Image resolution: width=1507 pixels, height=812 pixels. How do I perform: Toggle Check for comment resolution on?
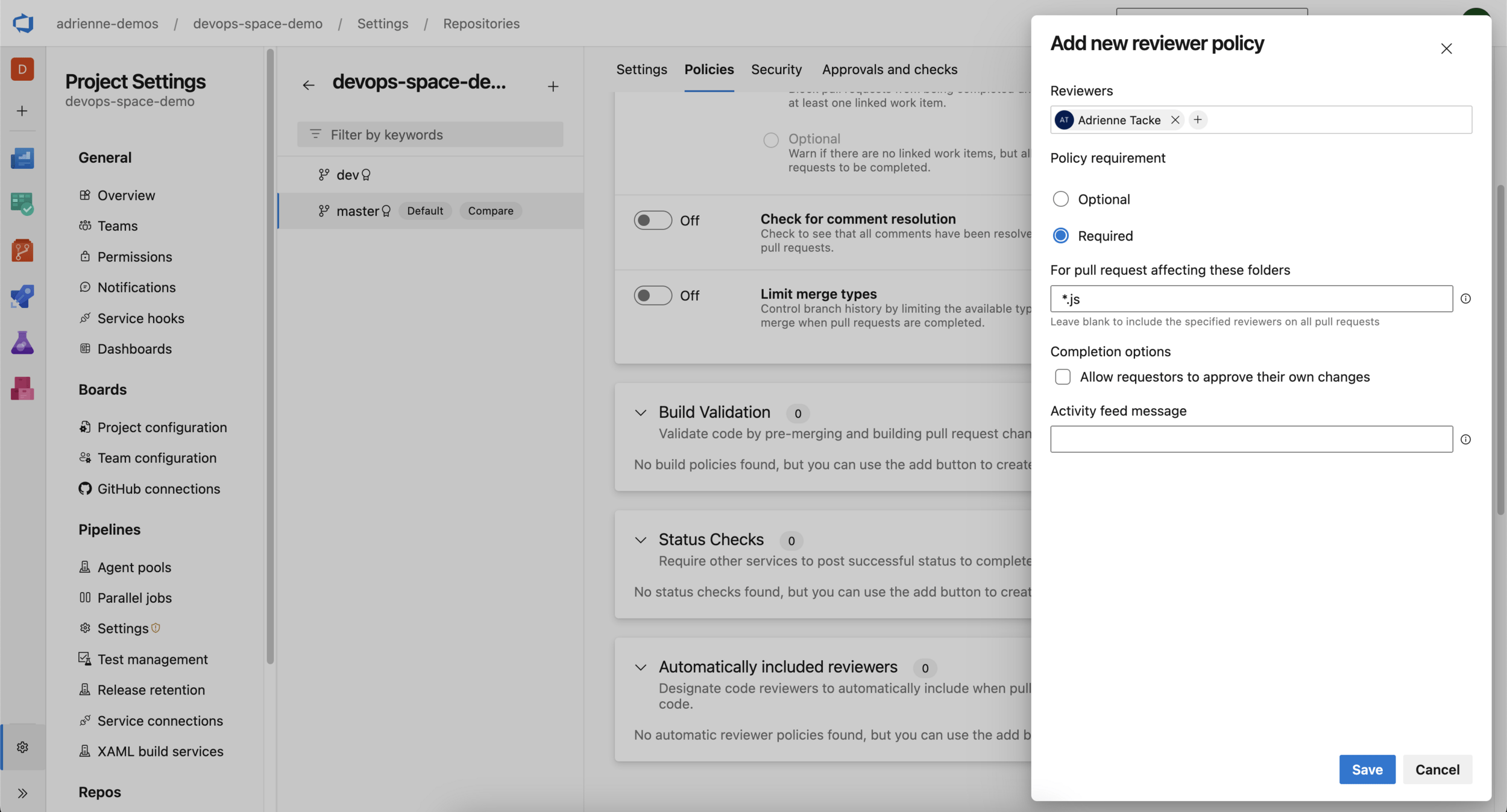(x=652, y=221)
